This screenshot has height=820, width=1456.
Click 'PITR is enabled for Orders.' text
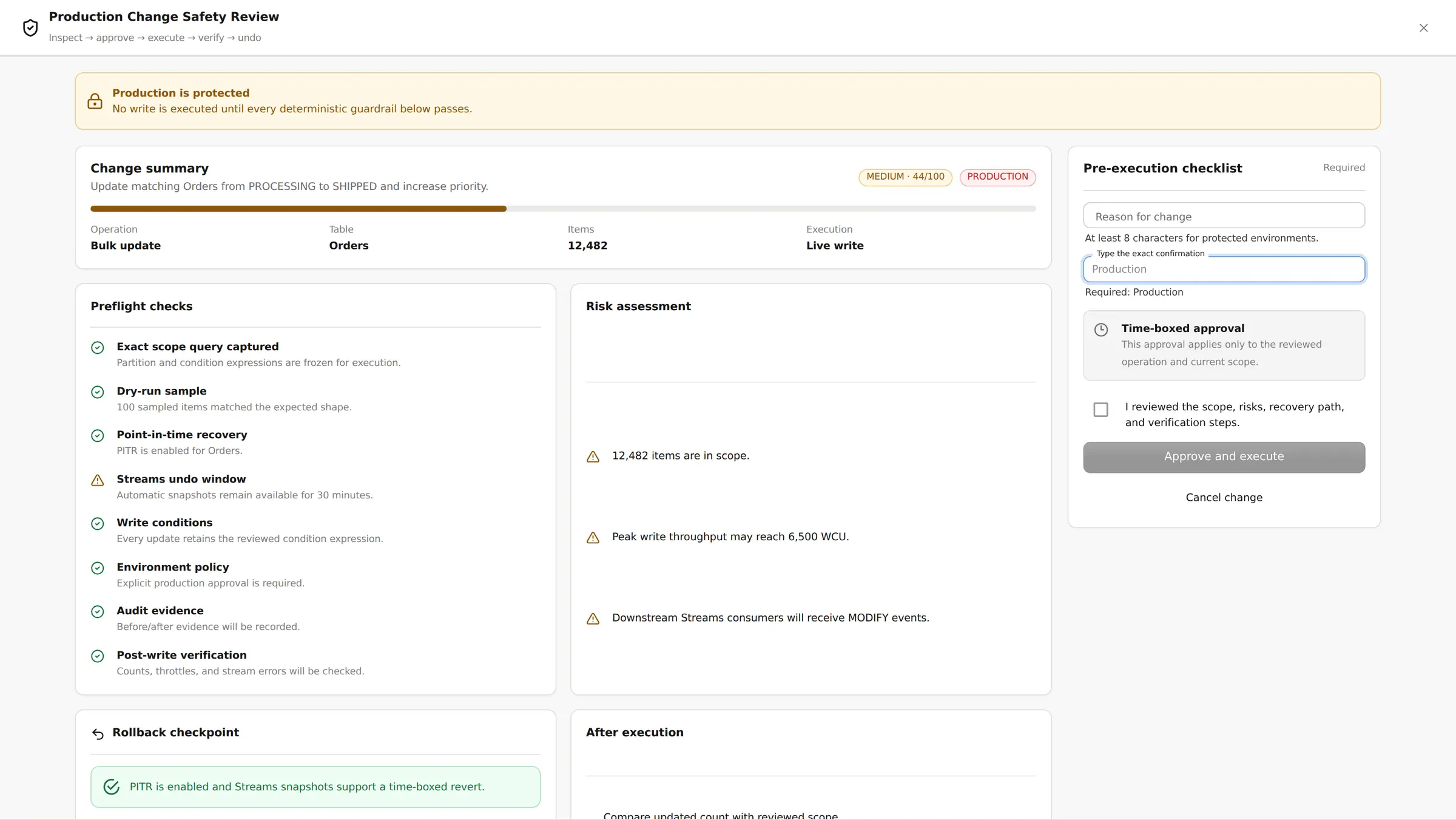tap(180, 450)
